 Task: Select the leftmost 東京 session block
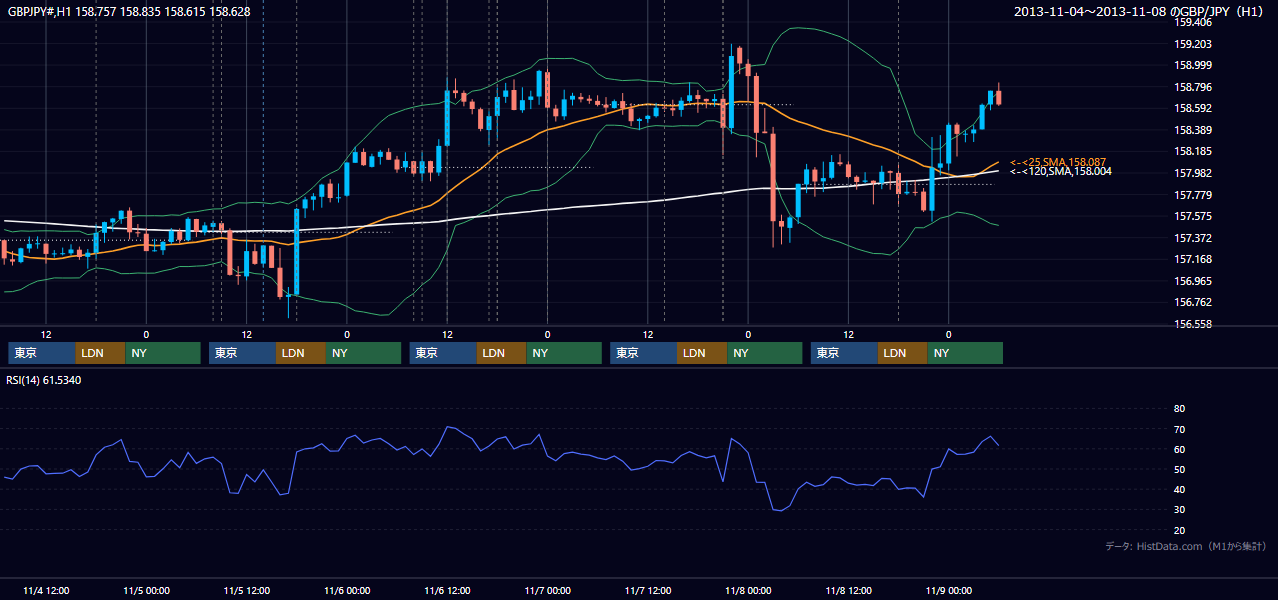point(42,353)
